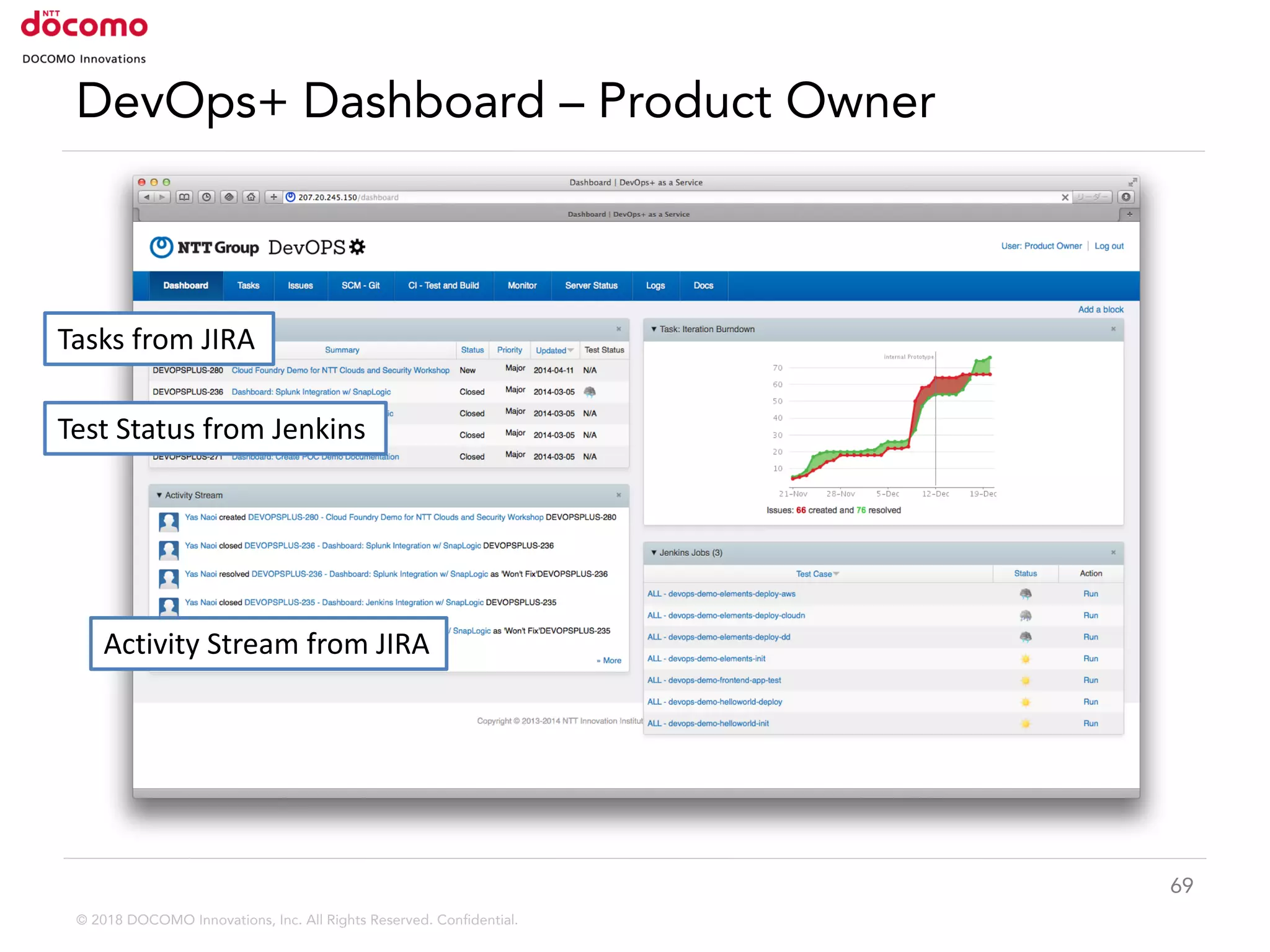The height and width of the screenshot is (952, 1270).
Task: Click avatar beside 'created DEVOPSPLUS-280' activity
Action: point(169,522)
